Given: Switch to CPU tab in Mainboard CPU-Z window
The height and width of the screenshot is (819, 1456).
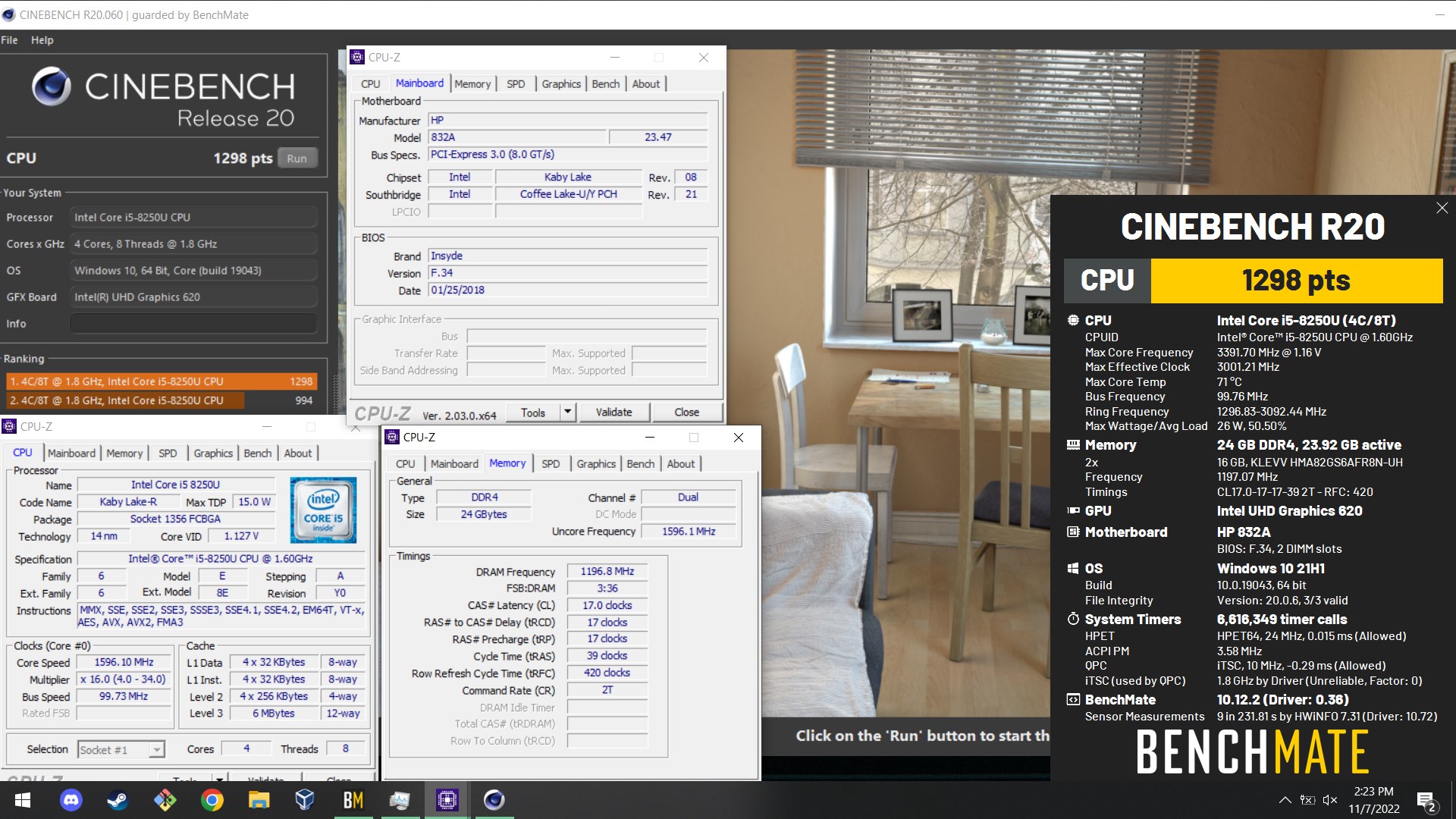Looking at the screenshot, I should click(370, 84).
